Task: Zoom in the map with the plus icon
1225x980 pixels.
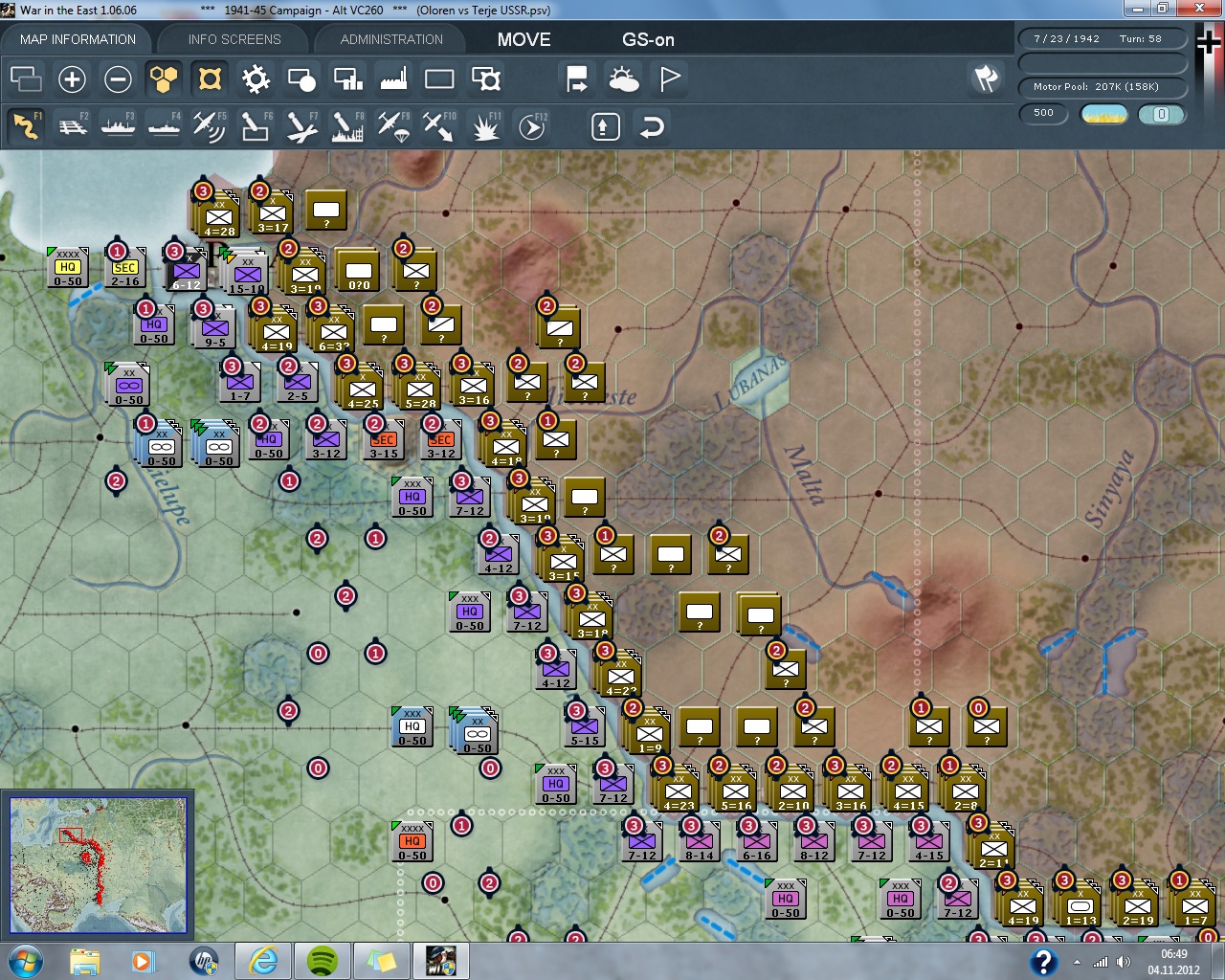Action: pos(72,79)
